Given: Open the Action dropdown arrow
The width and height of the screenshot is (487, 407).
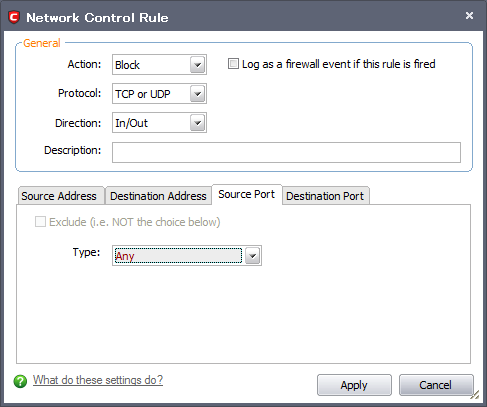Looking at the screenshot, I should click(x=197, y=65).
